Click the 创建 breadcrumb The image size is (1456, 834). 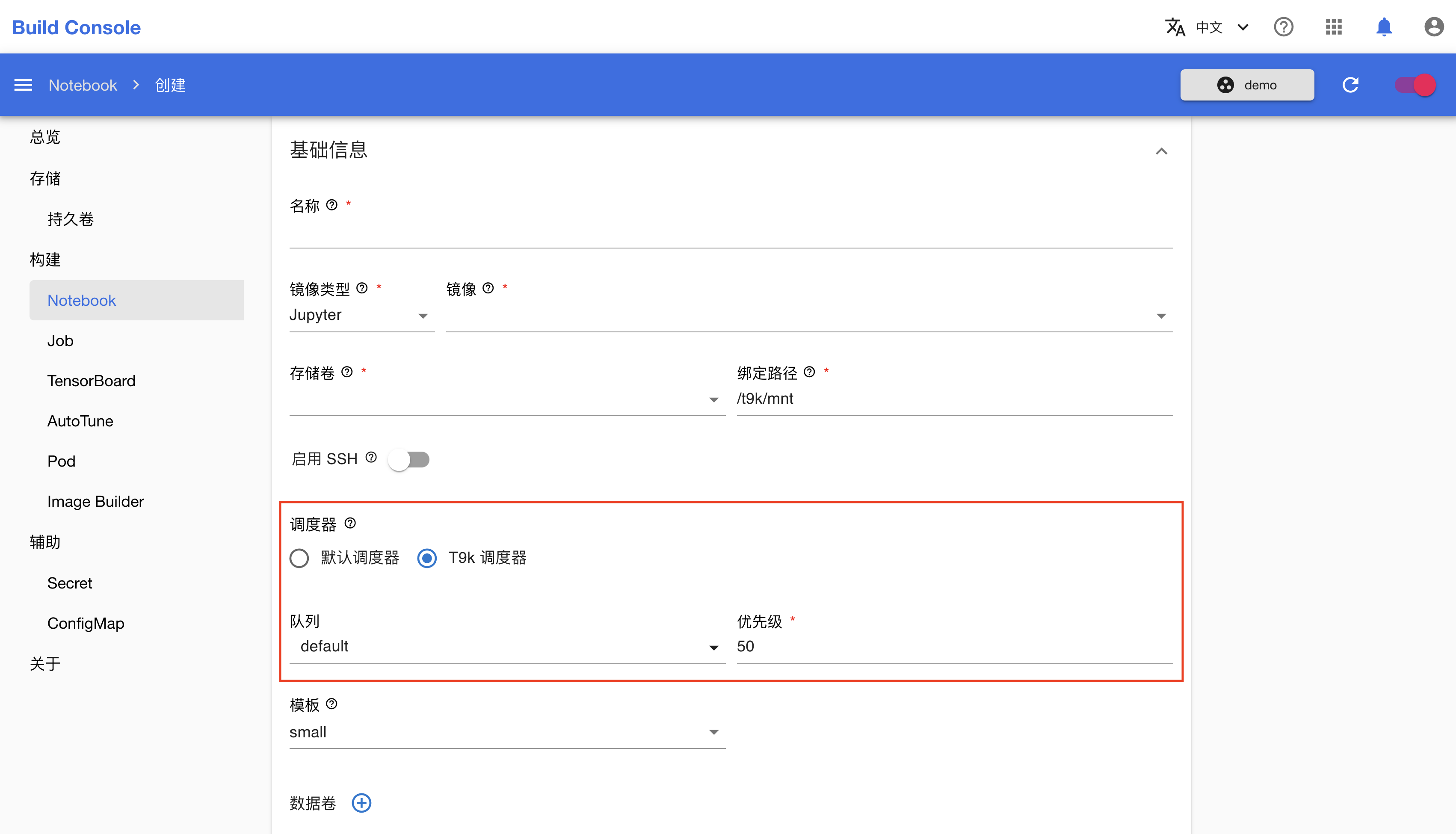pyautogui.click(x=170, y=85)
